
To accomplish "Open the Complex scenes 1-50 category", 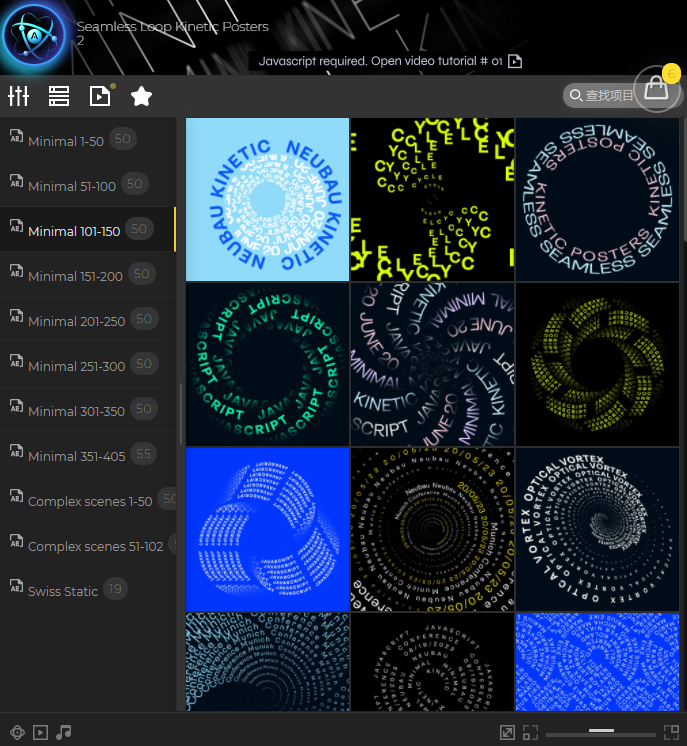I will pyautogui.click(x=88, y=500).
